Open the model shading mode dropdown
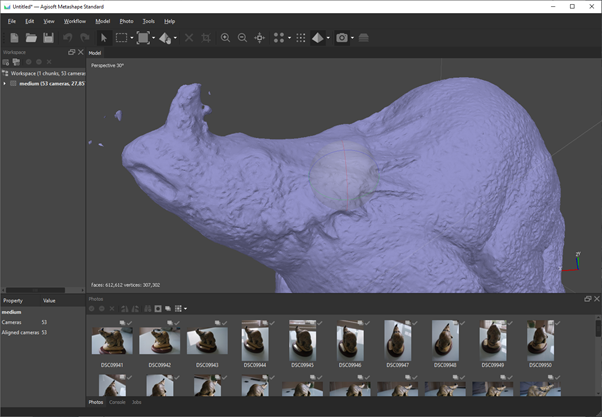 [x=329, y=38]
